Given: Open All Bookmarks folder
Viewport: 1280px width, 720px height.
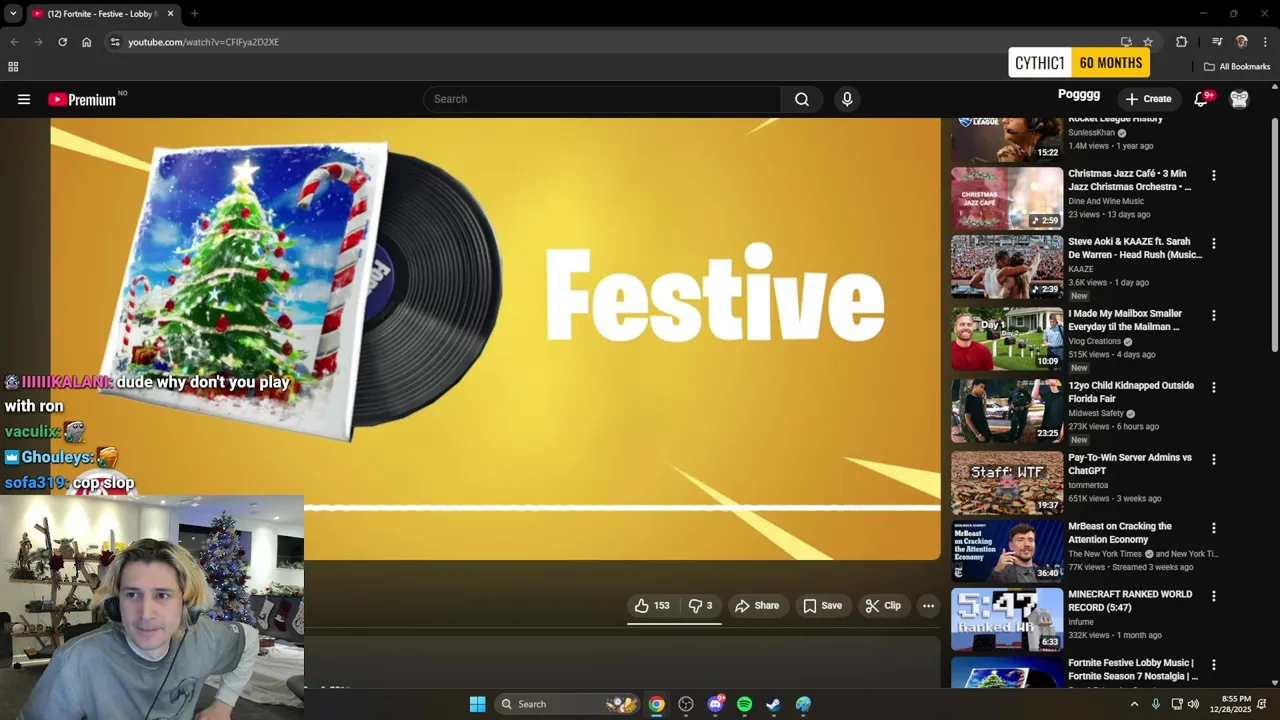Looking at the screenshot, I should click(x=1237, y=67).
